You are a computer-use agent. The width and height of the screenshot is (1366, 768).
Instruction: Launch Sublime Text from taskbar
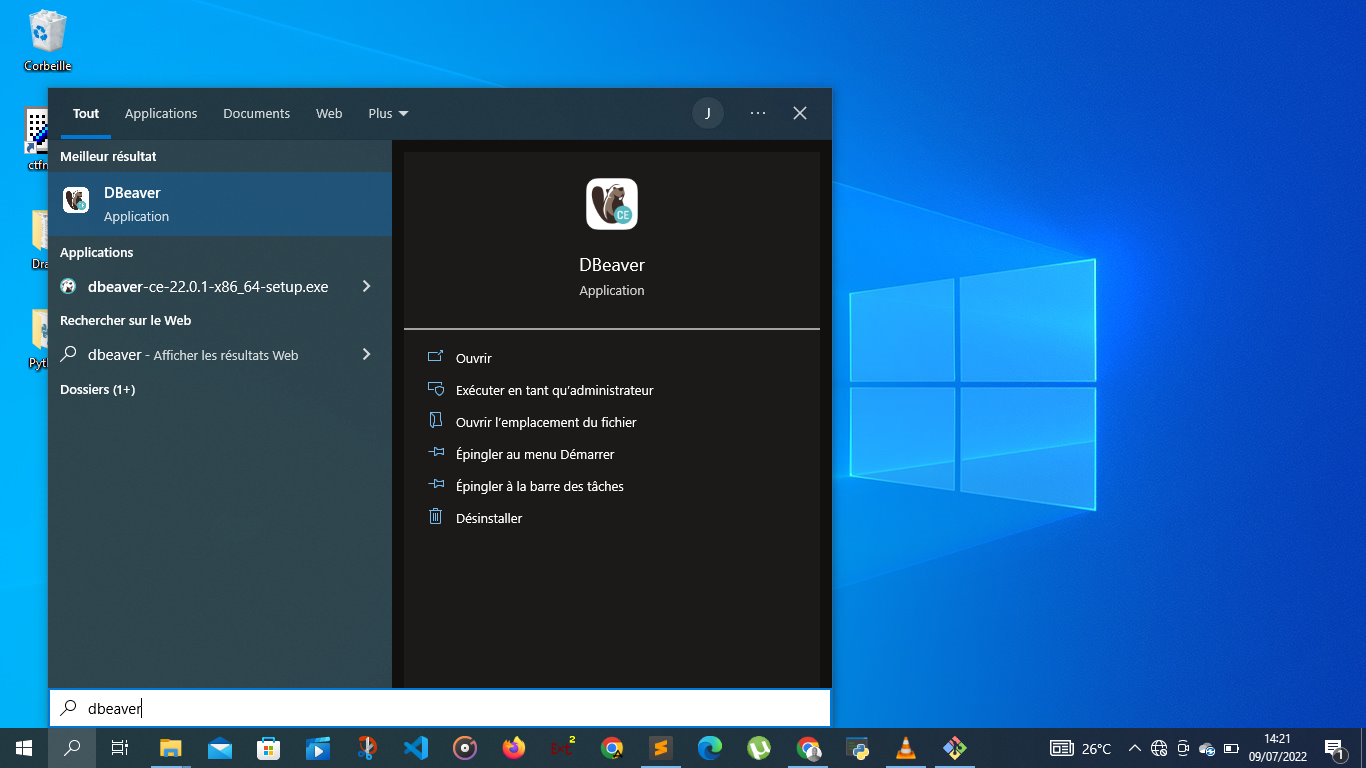[661, 748]
